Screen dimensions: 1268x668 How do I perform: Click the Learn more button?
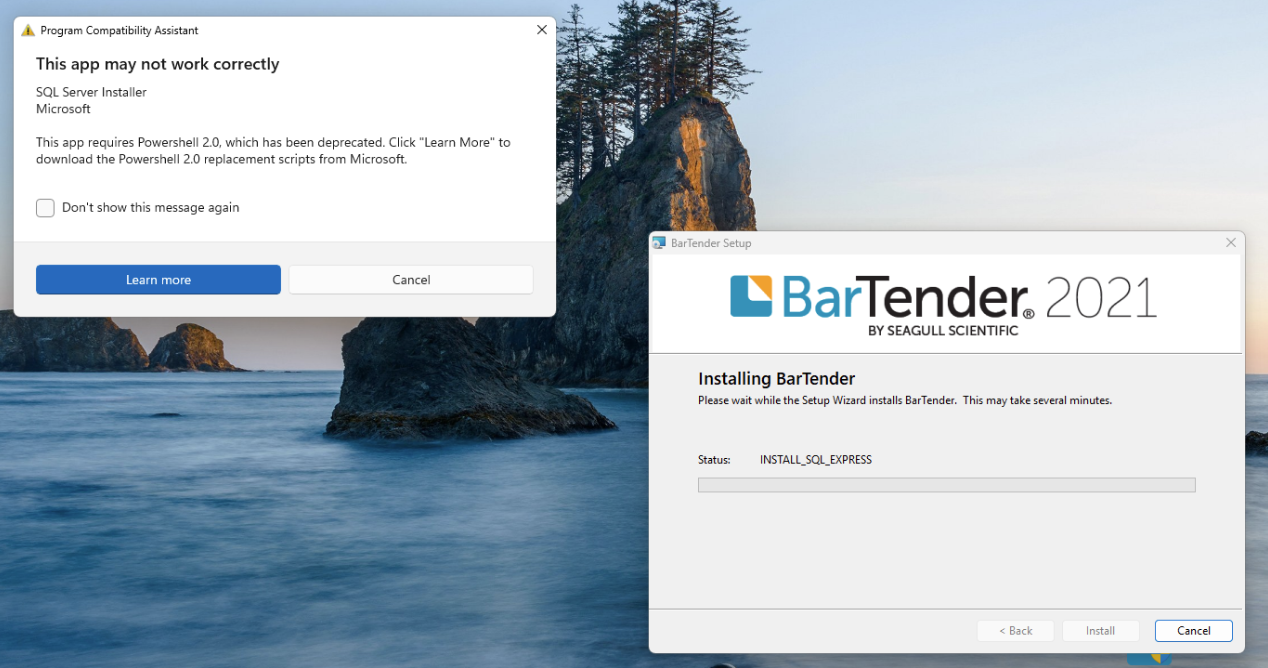tap(157, 279)
